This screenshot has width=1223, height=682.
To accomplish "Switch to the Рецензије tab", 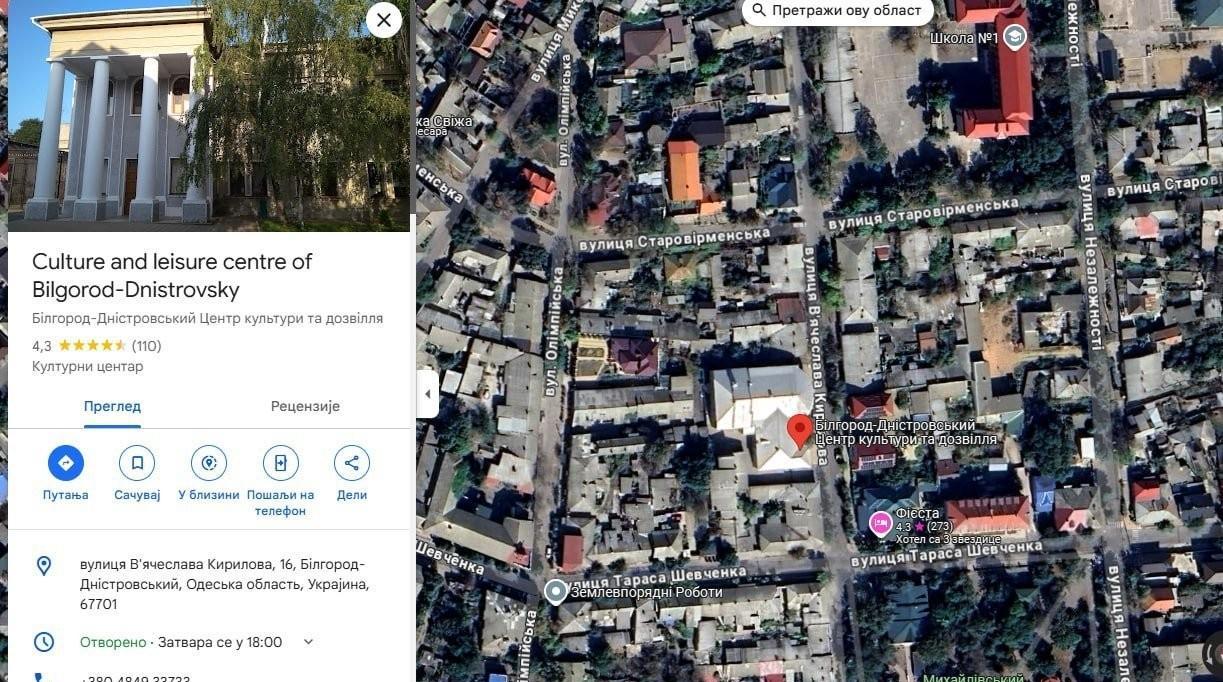I will 305,406.
